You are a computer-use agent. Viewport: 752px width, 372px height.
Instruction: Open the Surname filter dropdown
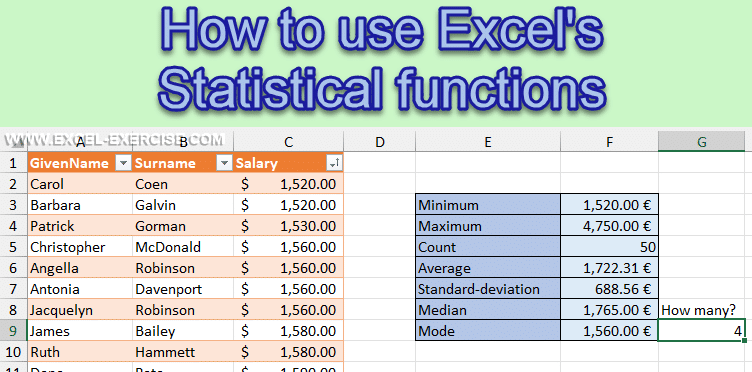coord(224,163)
